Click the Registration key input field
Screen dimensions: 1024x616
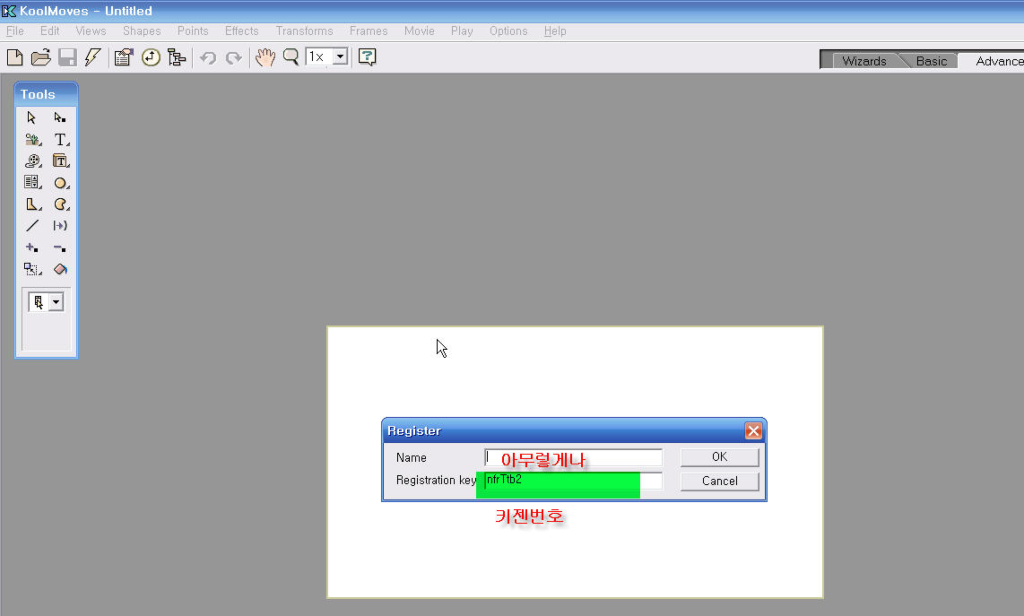click(x=573, y=481)
